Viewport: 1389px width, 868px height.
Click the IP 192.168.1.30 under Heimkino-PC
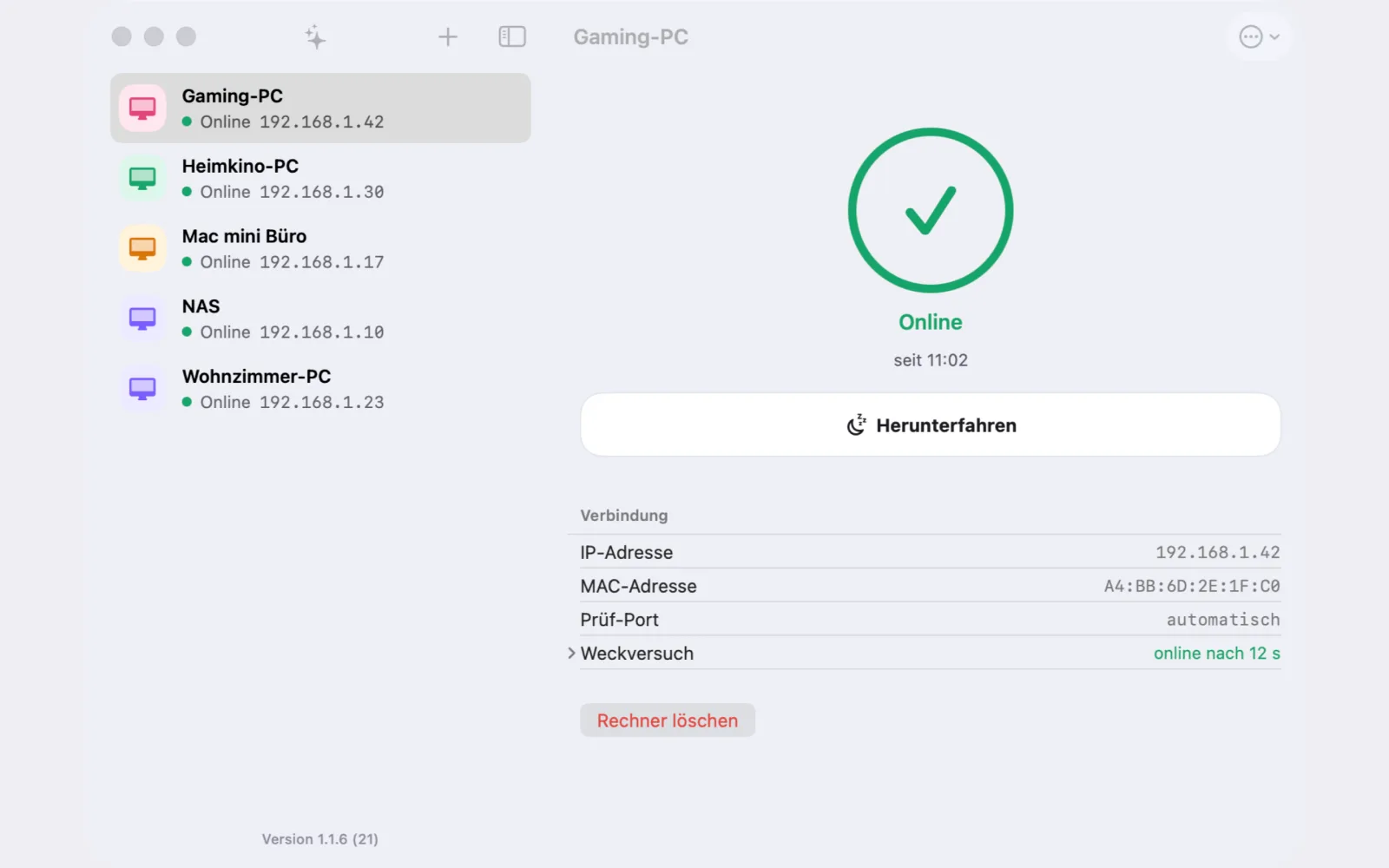point(322,192)
